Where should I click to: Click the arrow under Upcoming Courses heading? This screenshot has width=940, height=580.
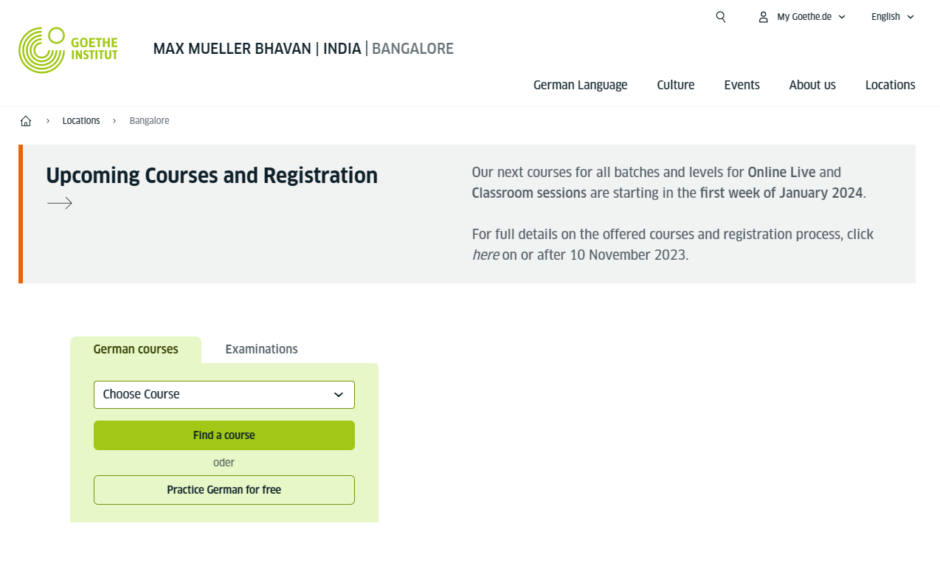[x=60, y=203]
